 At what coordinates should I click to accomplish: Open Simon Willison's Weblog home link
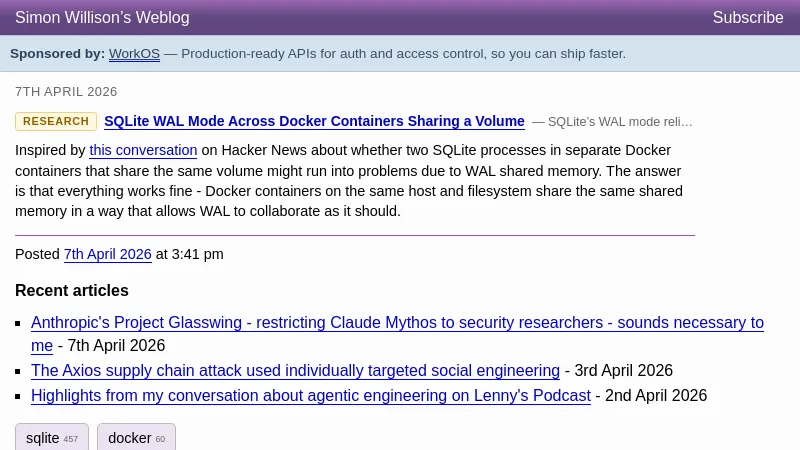pyautogui.click(x=102, y=18)
